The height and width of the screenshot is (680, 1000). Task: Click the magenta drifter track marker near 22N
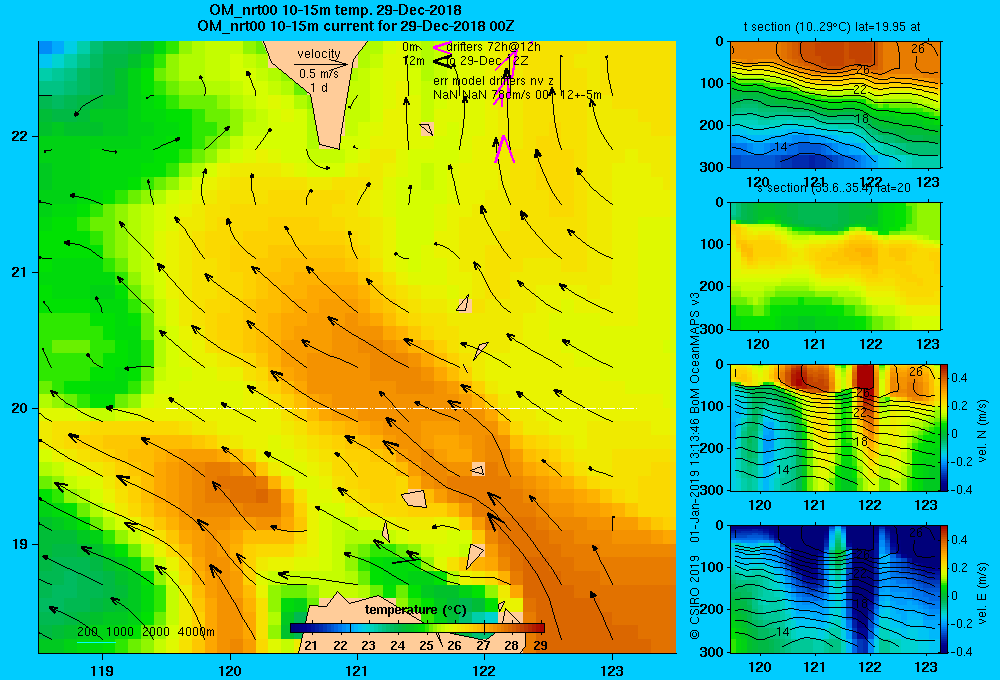(504, 149)
